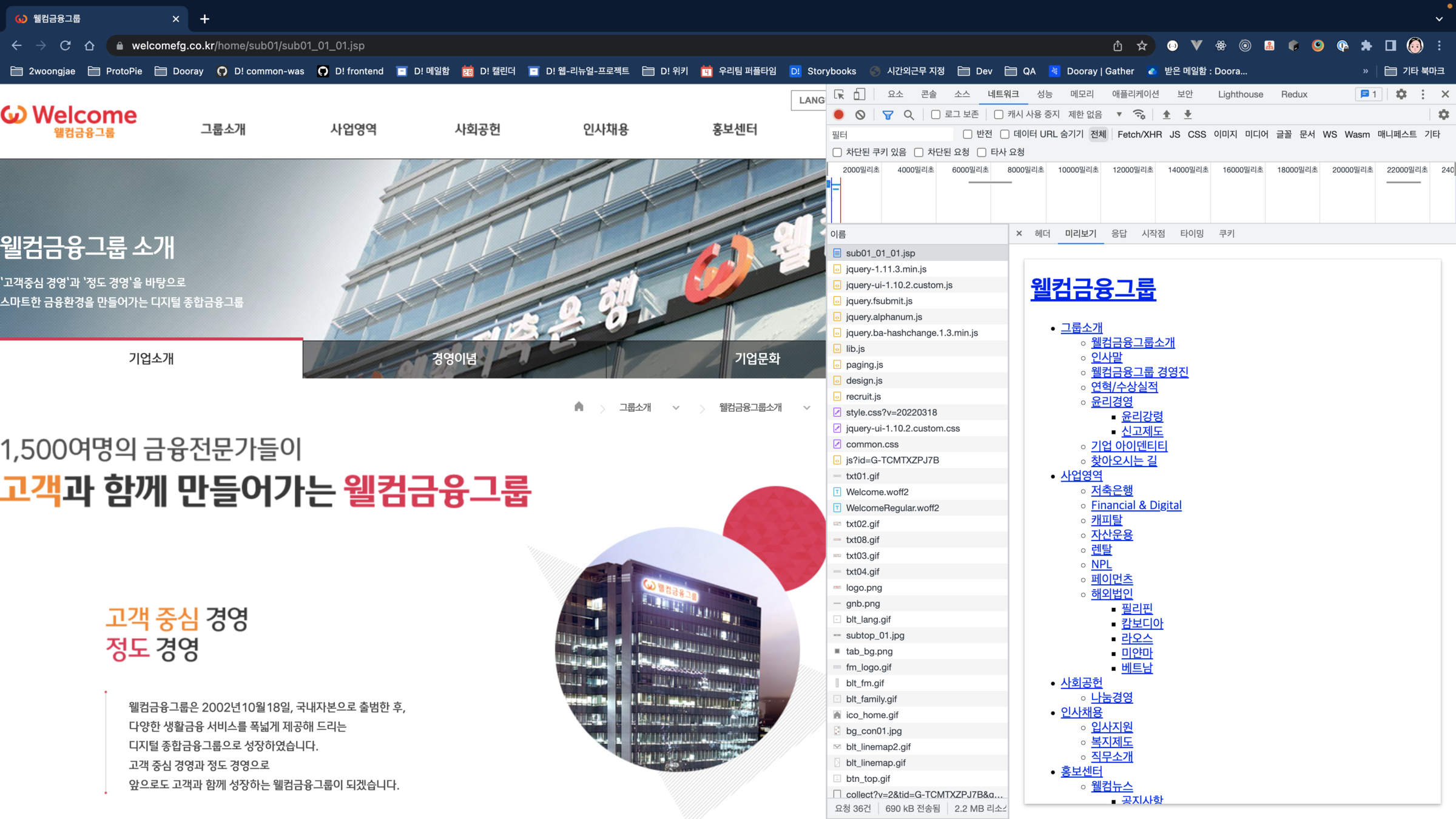Viewport: 1456px width, 819px height.
Task: Enable the preserve log checkbox
Action: pos(935,115)
